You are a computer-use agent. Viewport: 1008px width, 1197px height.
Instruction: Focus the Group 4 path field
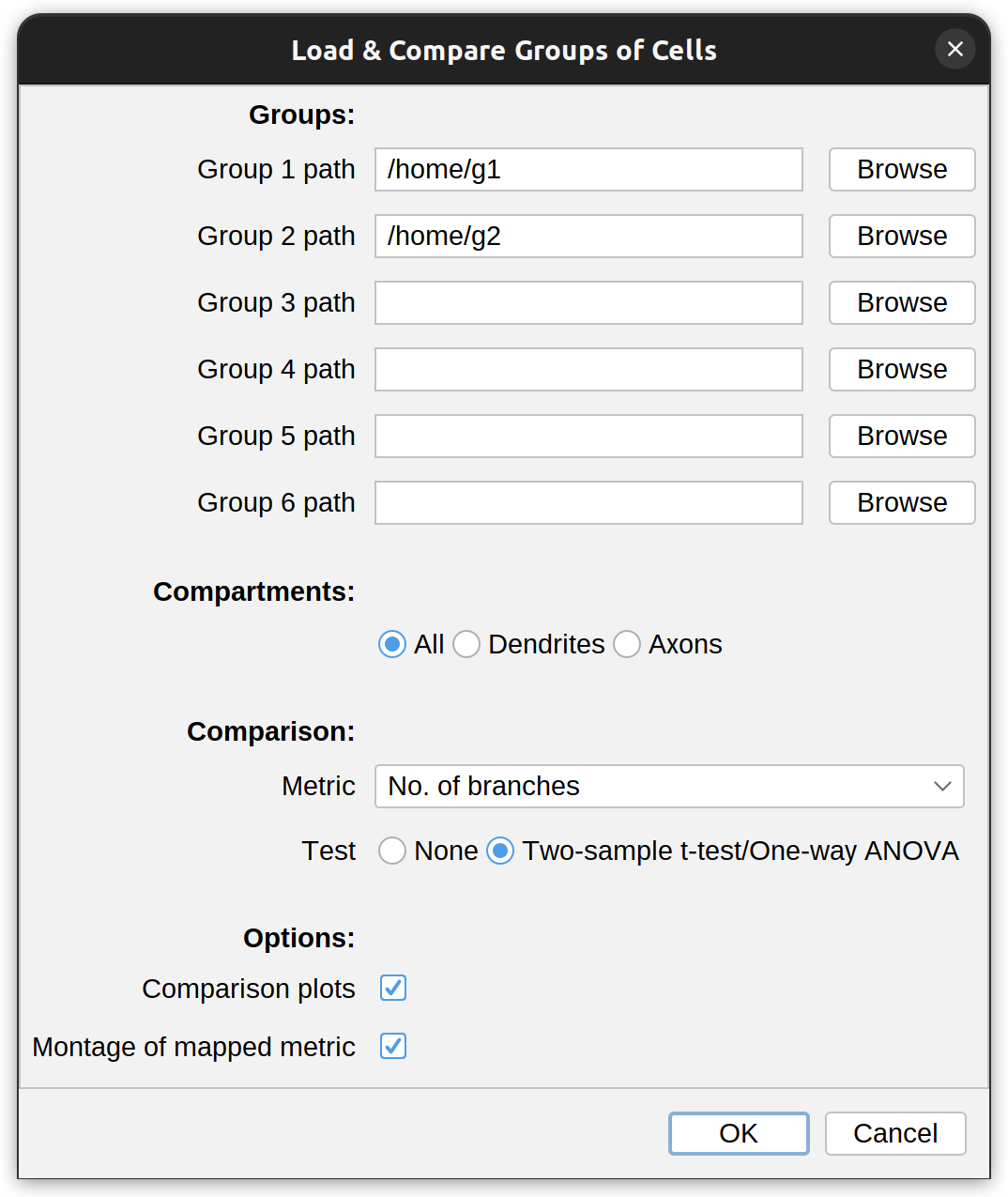[x=588, y=369]
